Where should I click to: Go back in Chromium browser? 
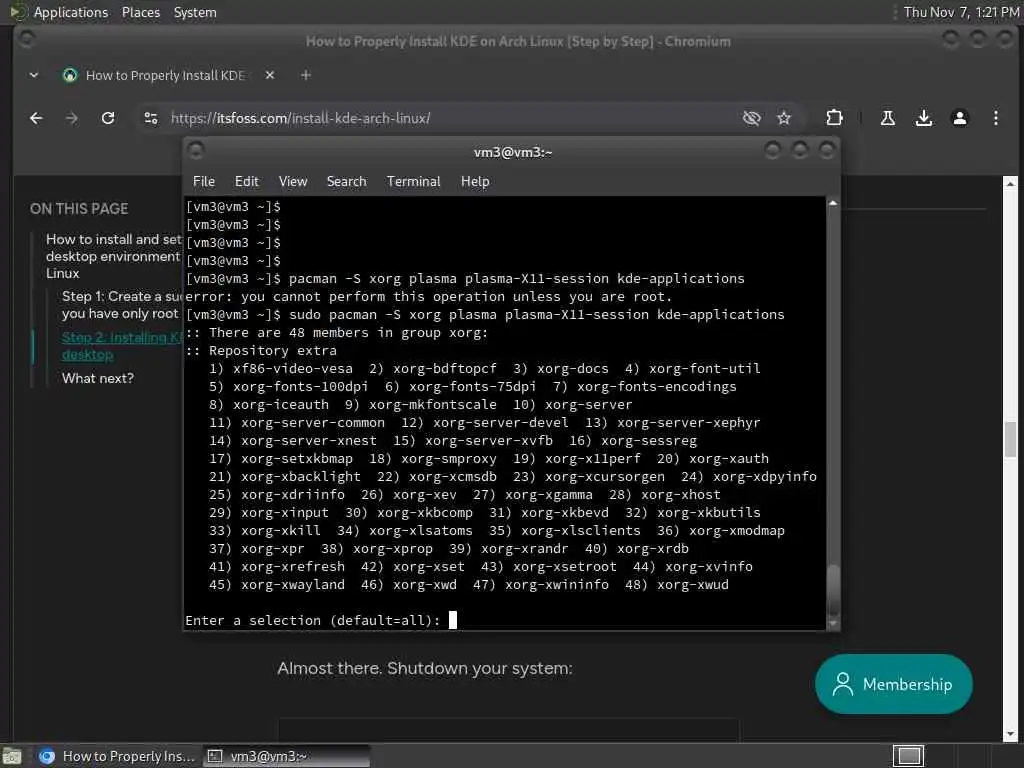(36, 118)
